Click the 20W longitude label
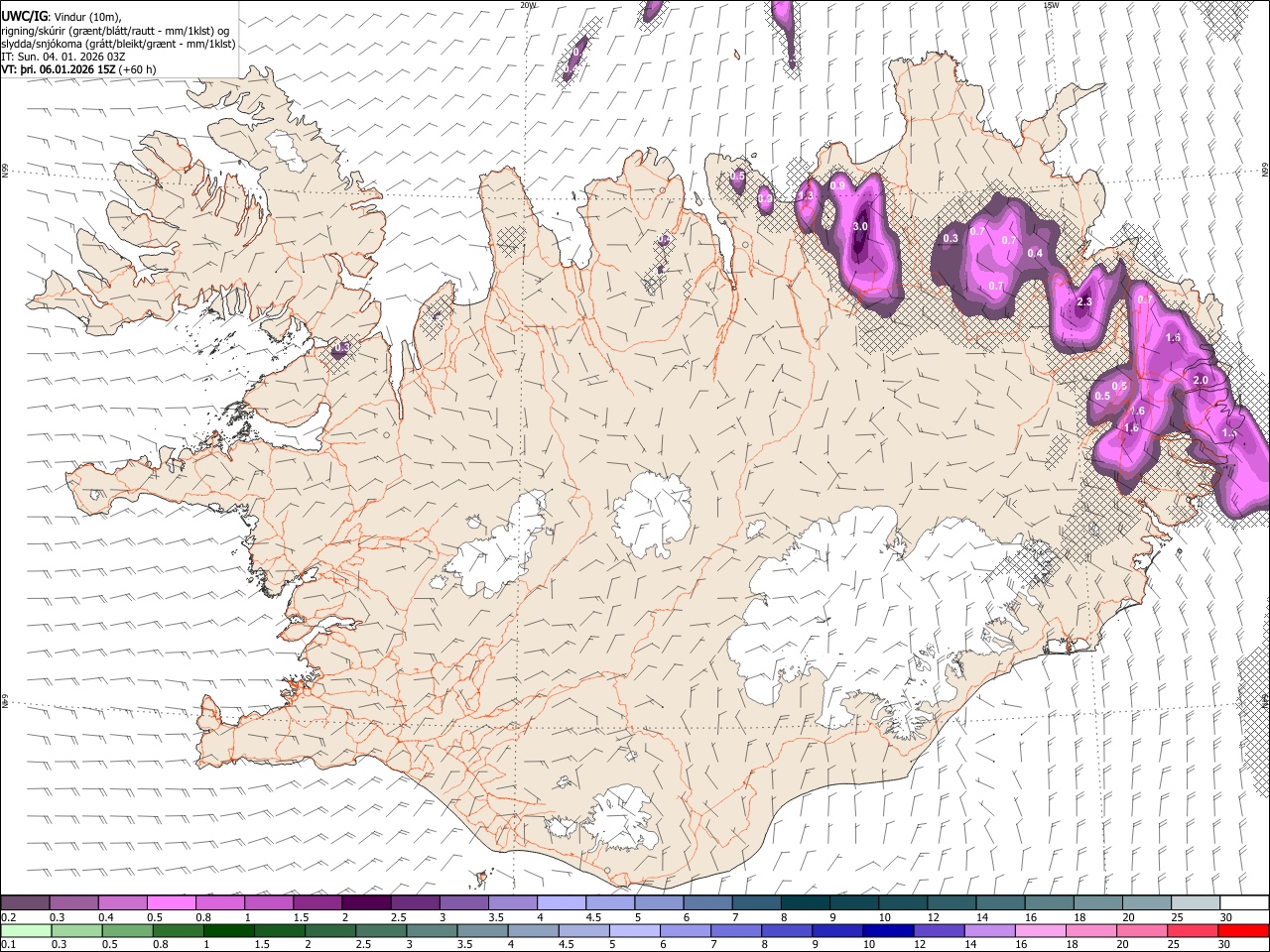The image size is (1270, 952). coord(528,5)
